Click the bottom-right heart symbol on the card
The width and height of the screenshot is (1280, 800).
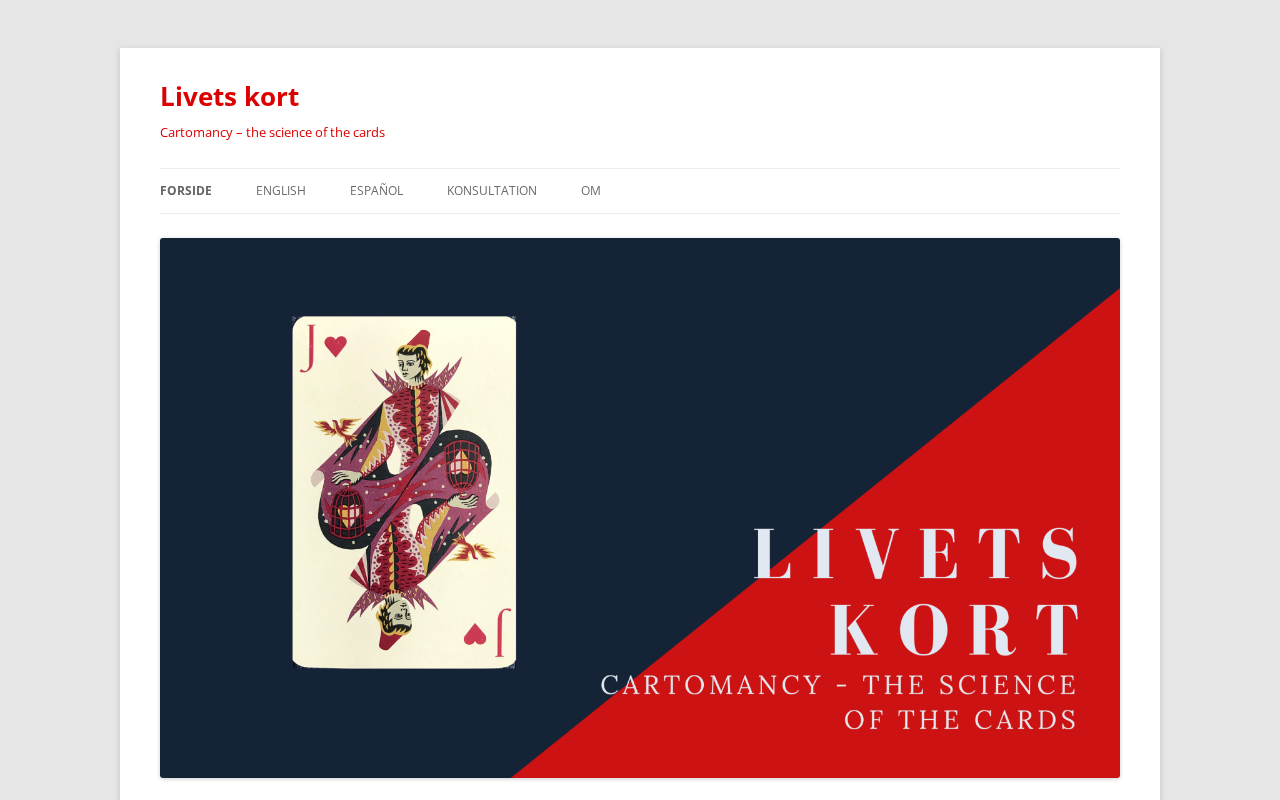point(475,634)
